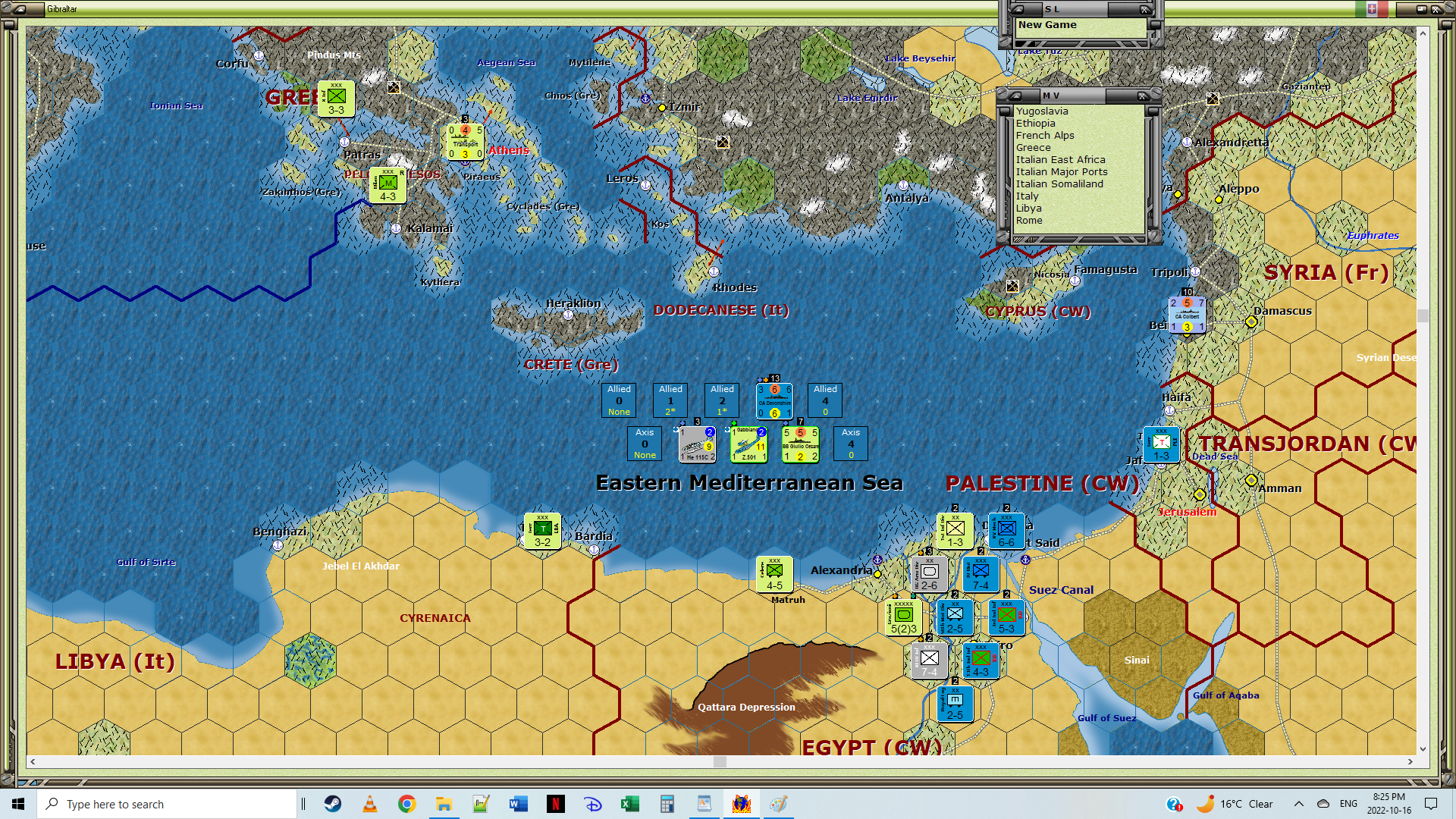Select the 6-6 infantry unit near Port Said

1006,531
